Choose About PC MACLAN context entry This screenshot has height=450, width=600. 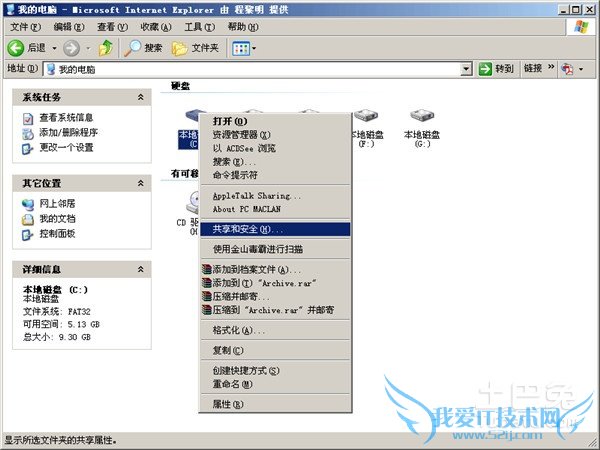tap(276, 209)
